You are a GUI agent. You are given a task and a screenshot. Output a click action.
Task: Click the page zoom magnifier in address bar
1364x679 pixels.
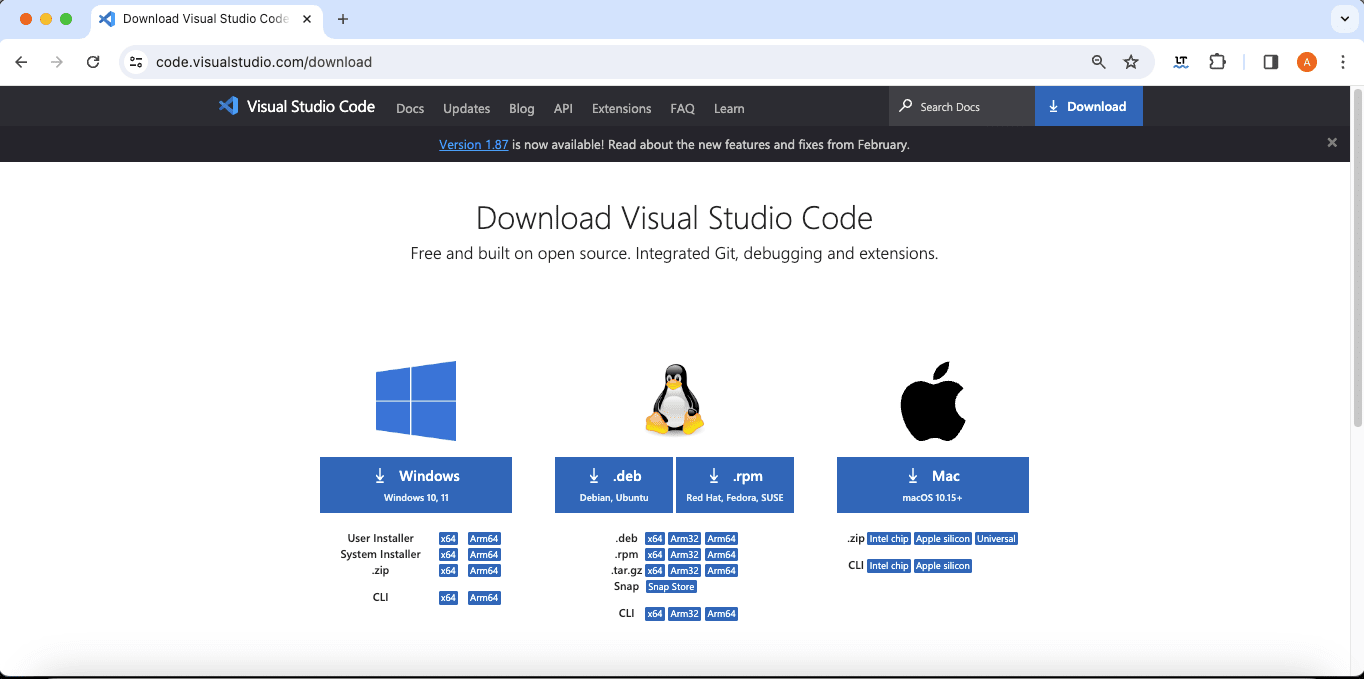coord(1098,62)
